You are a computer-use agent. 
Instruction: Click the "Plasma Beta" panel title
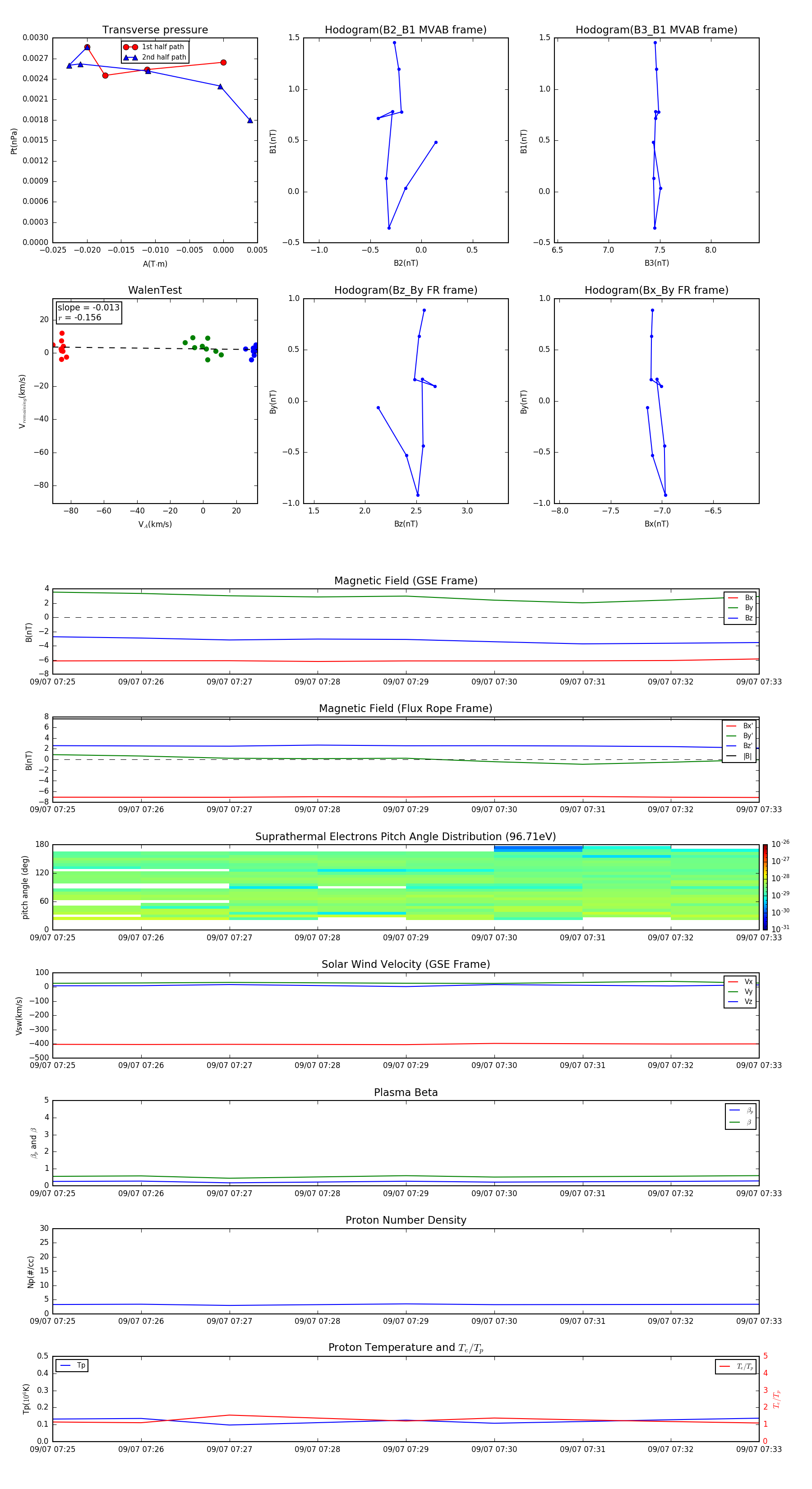tap(406, 1092)
